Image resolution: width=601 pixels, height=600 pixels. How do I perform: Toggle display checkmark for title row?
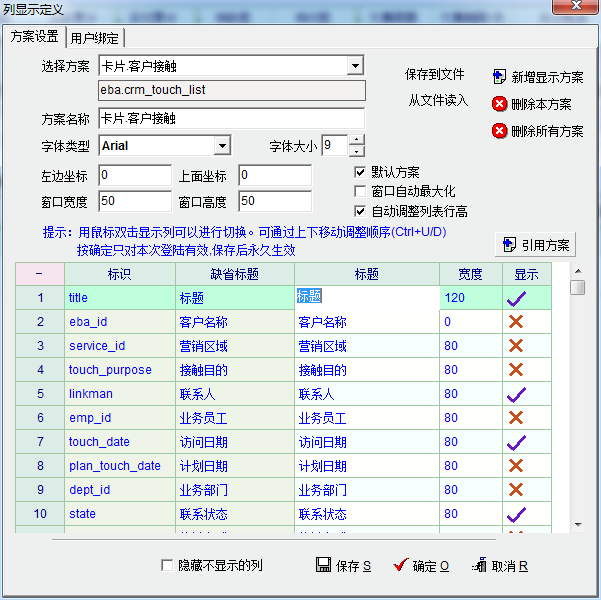pyautogui.click(x=516, y=297)
